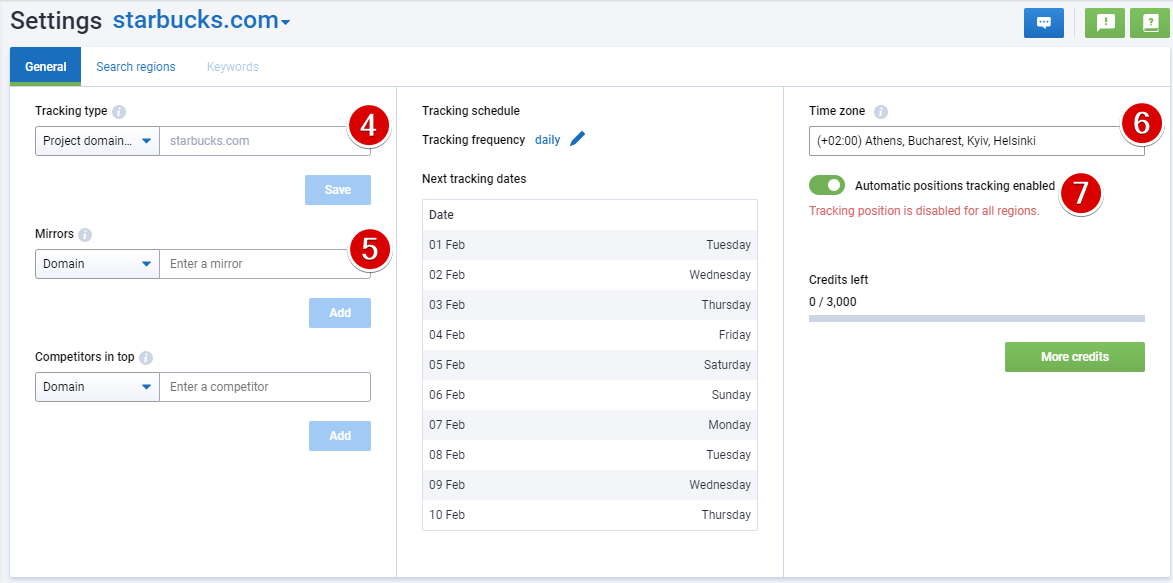Image resolution: width=1173 pixels, height=583 pixels.
Task: Click the Tracking position is disabled warning
Action: click(924, 211)
